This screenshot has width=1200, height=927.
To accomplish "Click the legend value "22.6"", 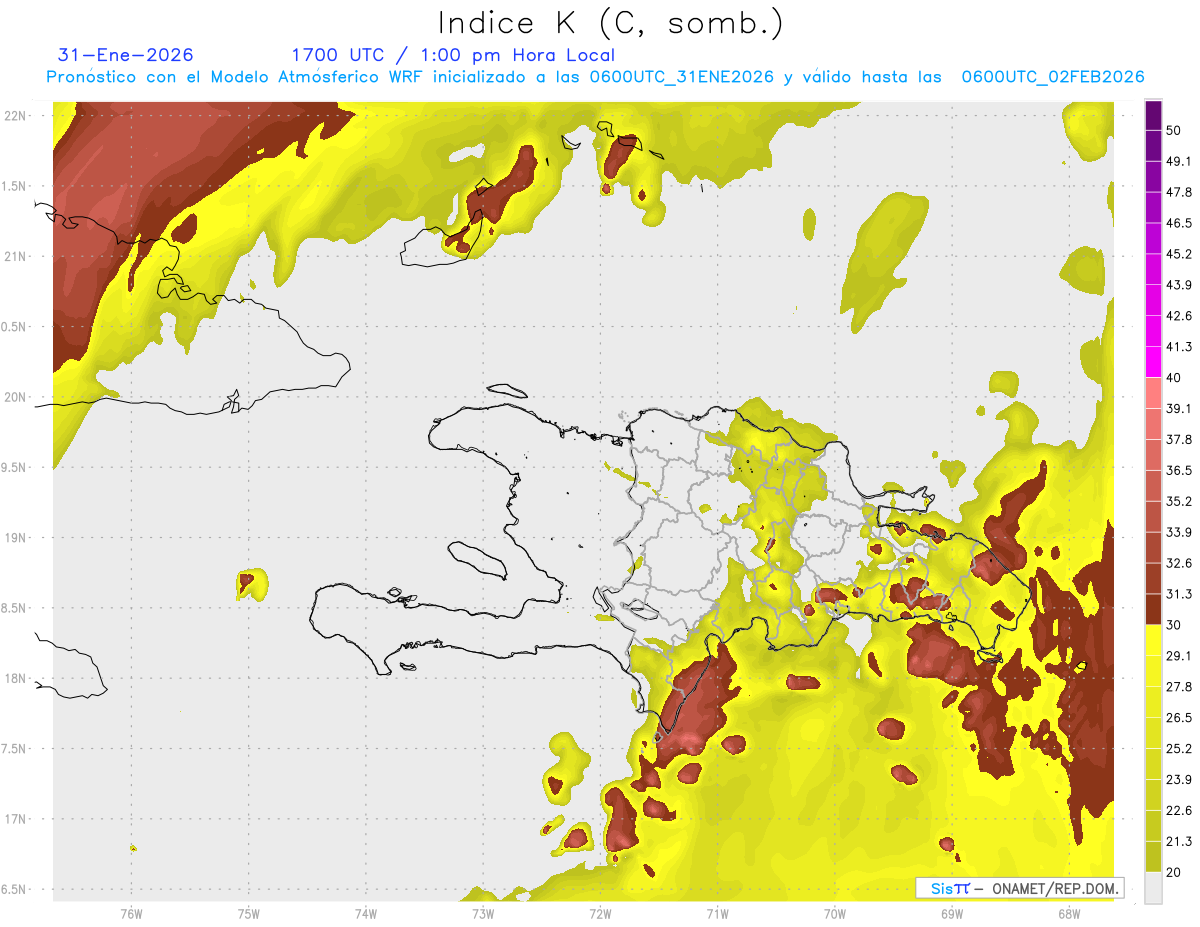I will pos(1179,811).
